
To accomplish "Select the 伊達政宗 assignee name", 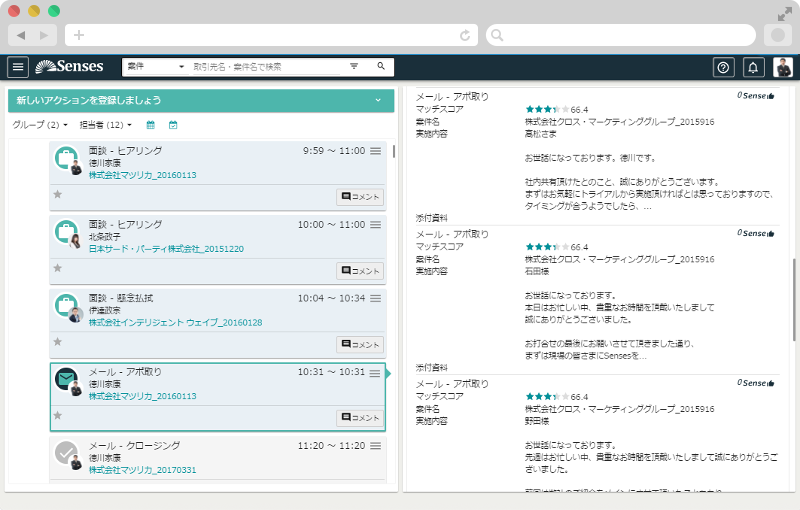I will pos(105,310).
